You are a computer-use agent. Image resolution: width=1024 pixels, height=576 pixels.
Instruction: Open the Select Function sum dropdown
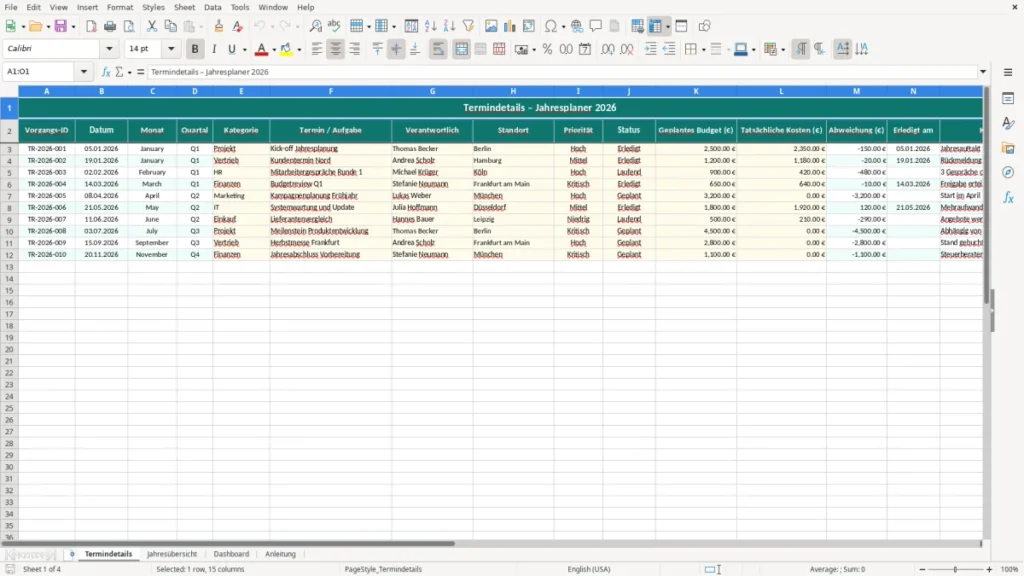[x=129, y=72]
